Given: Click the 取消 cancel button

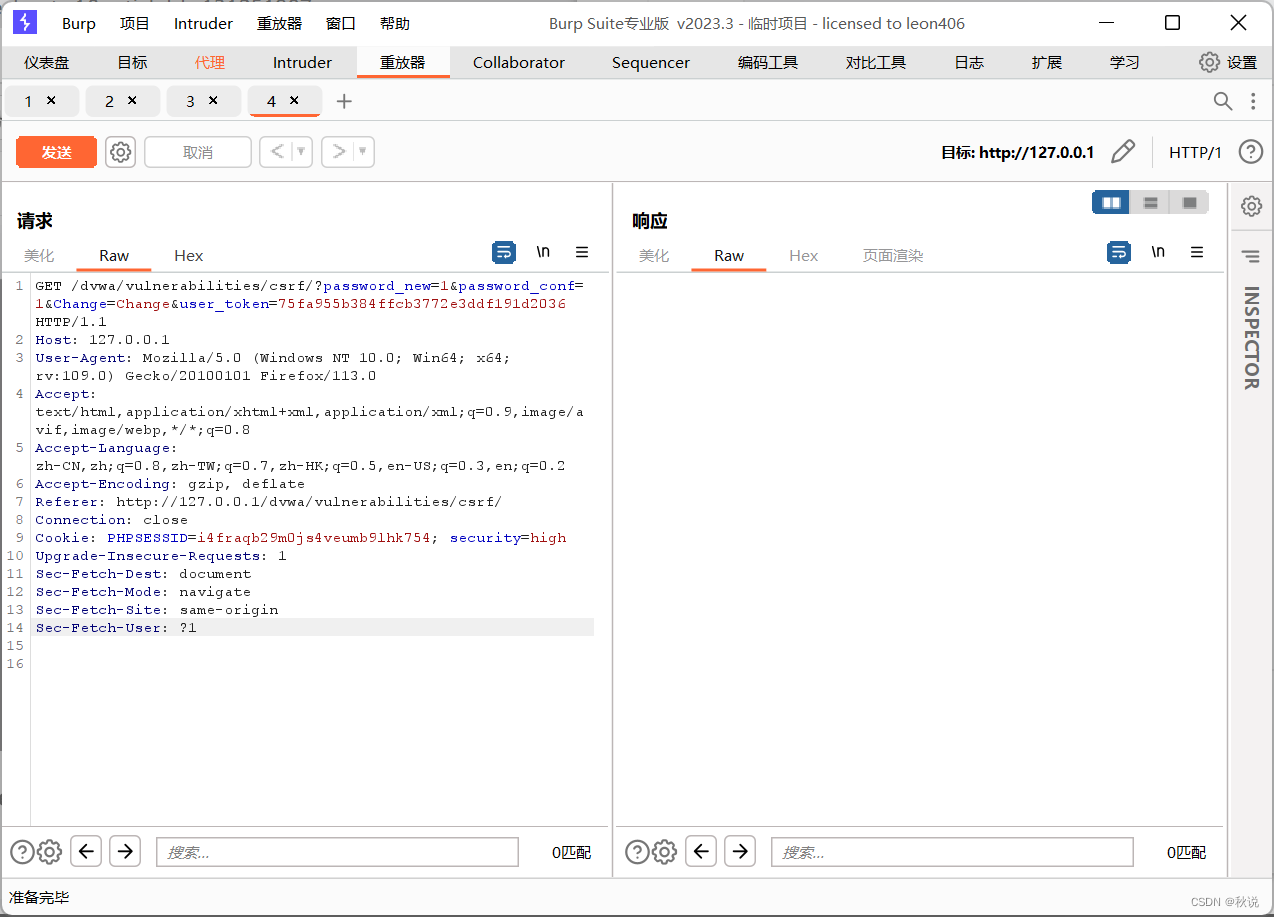Looking at the screenshot, I should click(x=198, y=152).
